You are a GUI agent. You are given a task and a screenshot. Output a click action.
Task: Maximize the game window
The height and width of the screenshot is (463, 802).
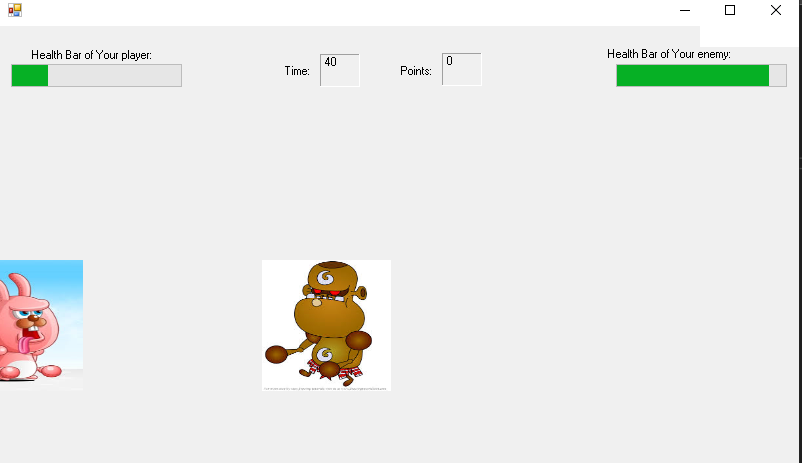[x=730, y=10]
